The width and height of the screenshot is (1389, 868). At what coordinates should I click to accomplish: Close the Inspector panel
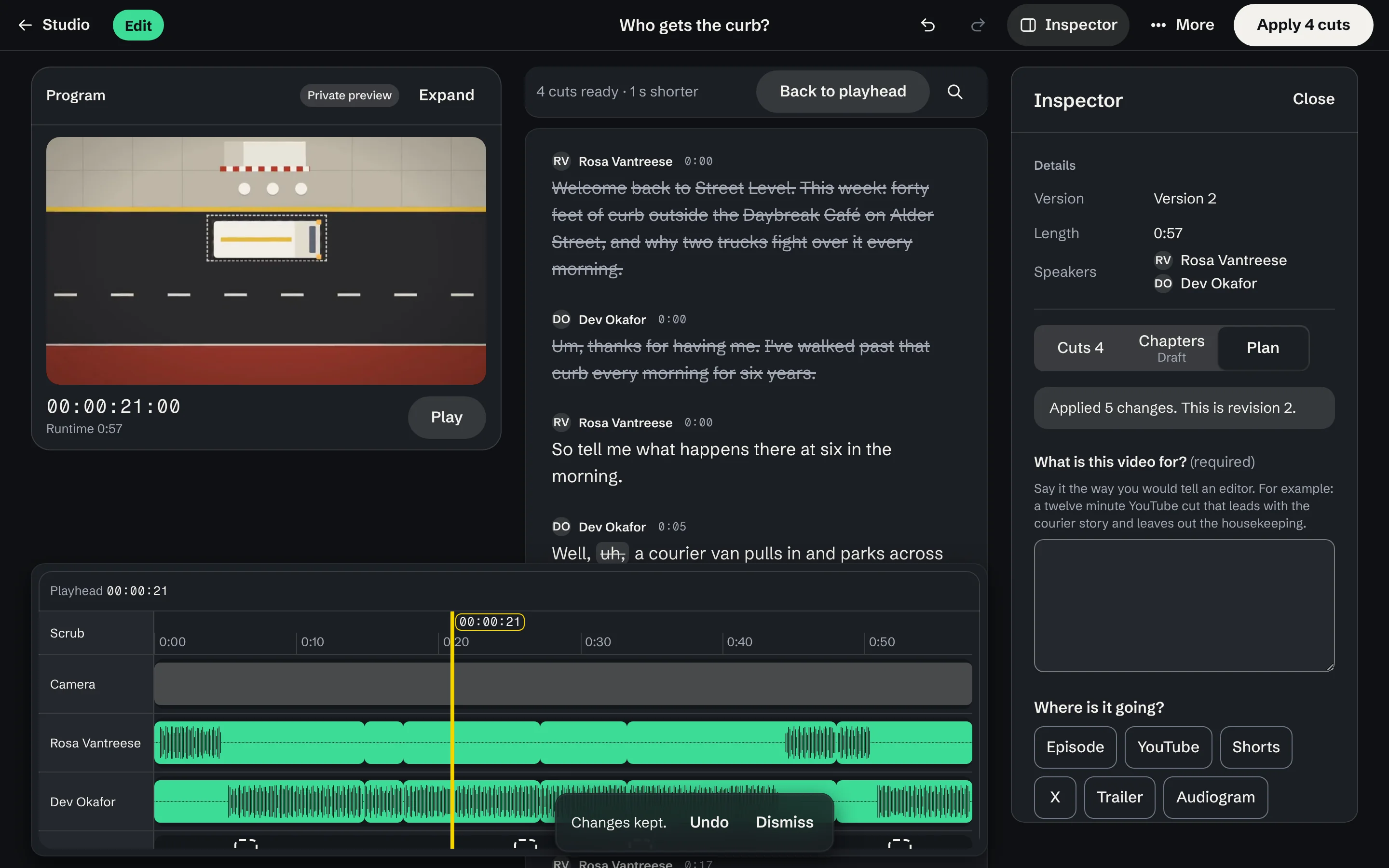(x=1313, y=99)
